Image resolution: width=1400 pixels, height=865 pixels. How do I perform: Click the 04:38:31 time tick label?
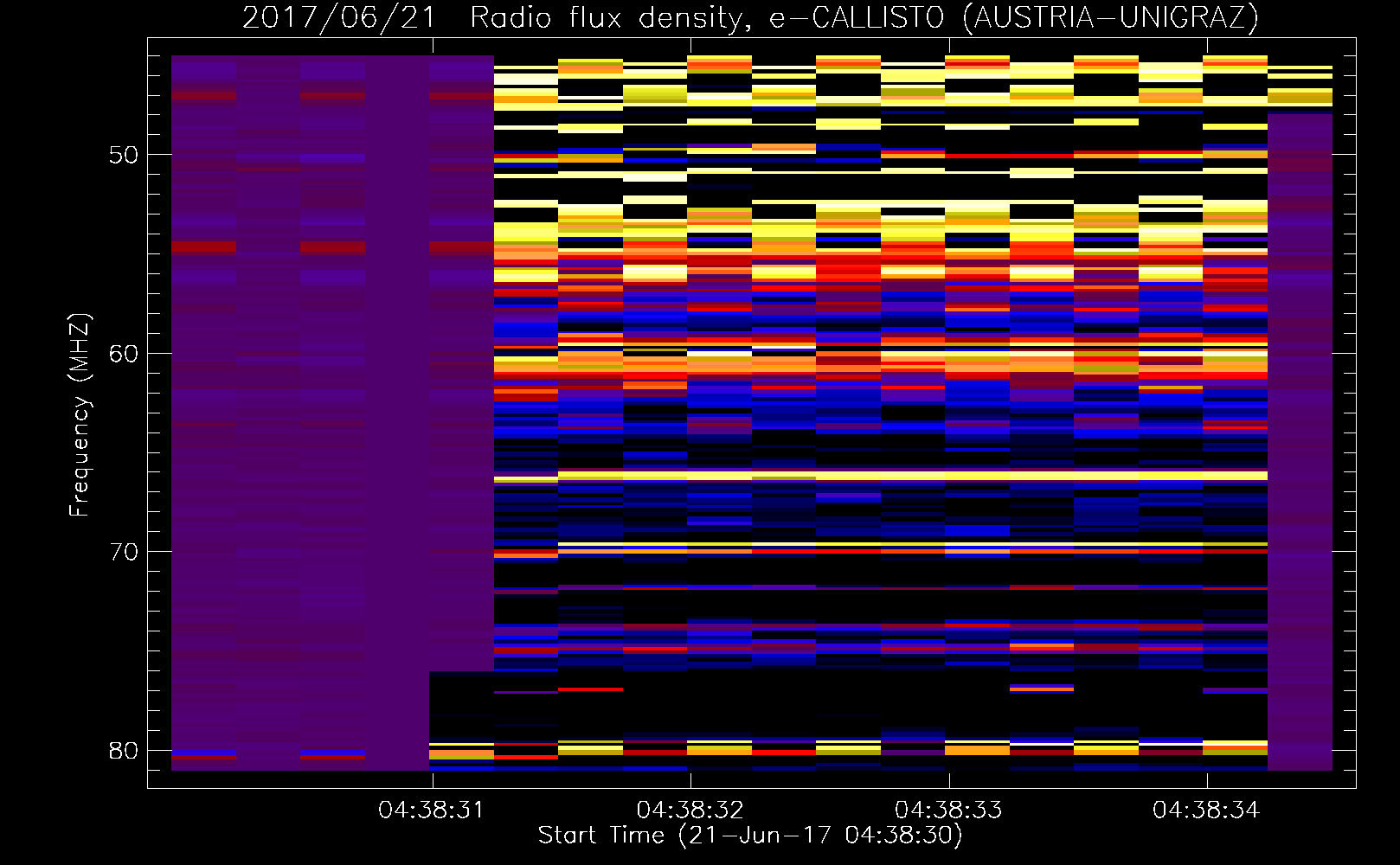[x=431, y=811]
